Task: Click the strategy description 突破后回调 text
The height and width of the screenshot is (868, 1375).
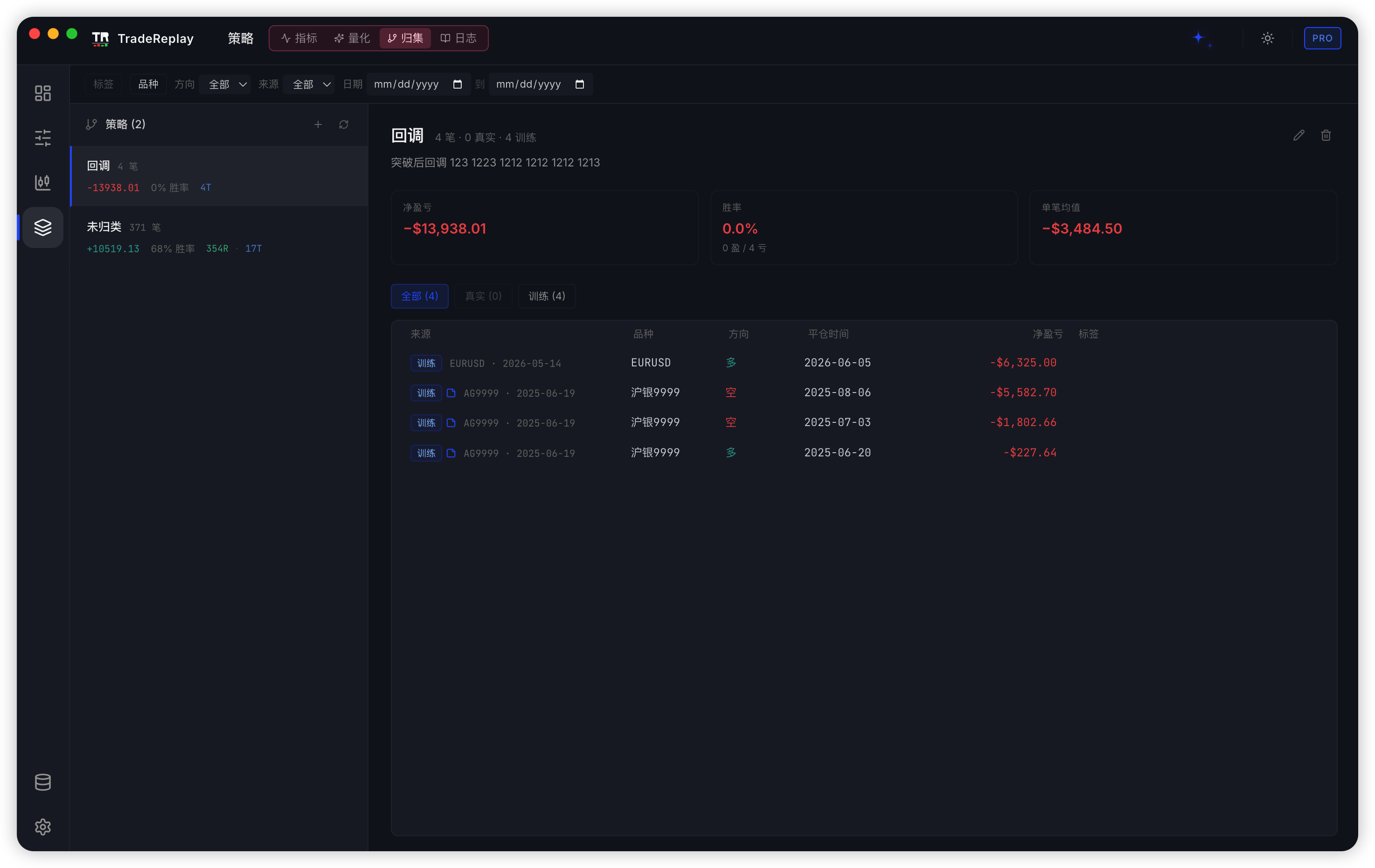Action: [495, 163]
